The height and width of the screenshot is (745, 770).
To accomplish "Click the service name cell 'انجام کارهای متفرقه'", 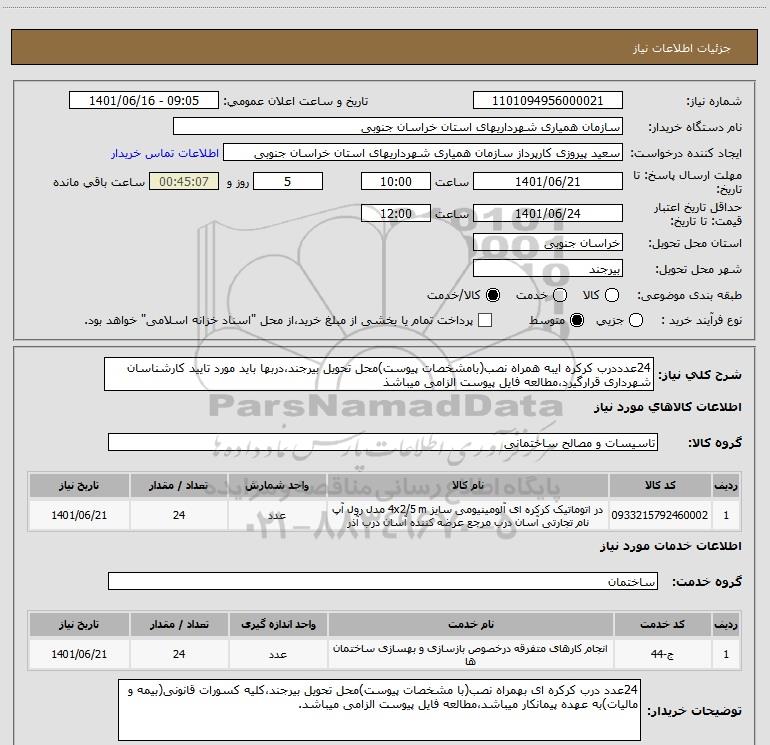I will [470, 654].
